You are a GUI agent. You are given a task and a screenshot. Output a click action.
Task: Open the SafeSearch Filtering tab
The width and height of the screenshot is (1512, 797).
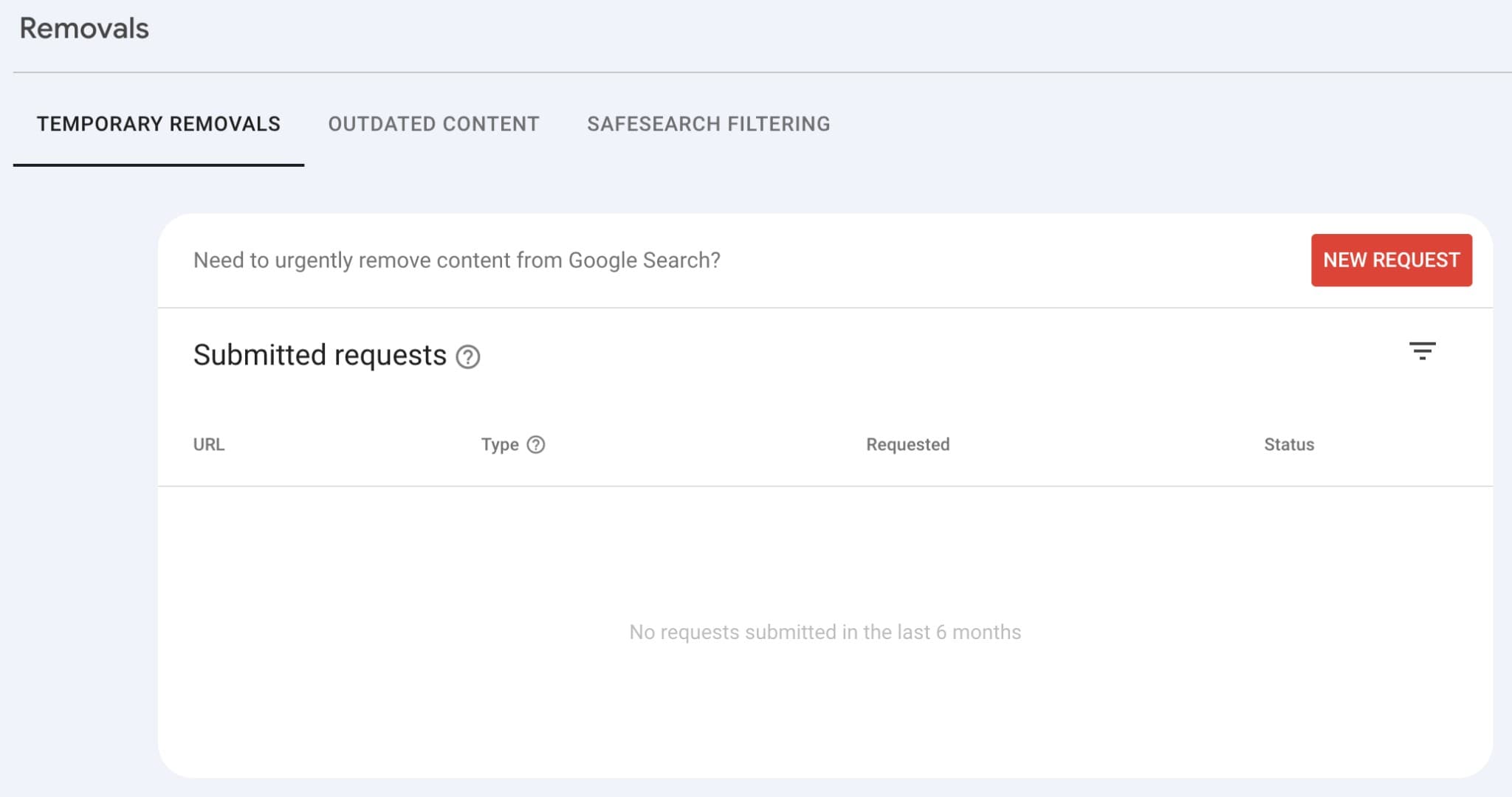[x=708, y=124]
